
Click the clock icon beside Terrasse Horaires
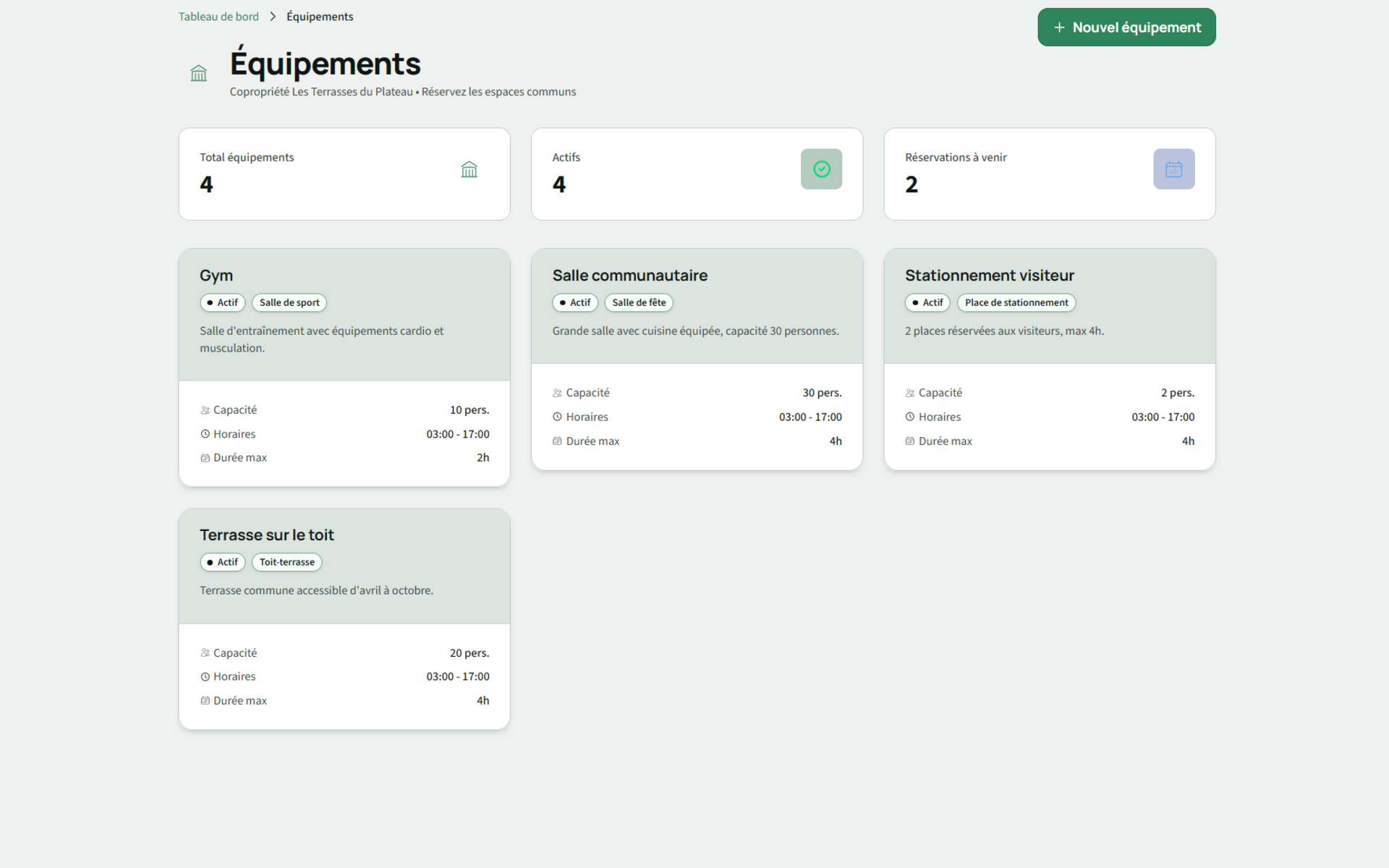(x=205, y=677)
